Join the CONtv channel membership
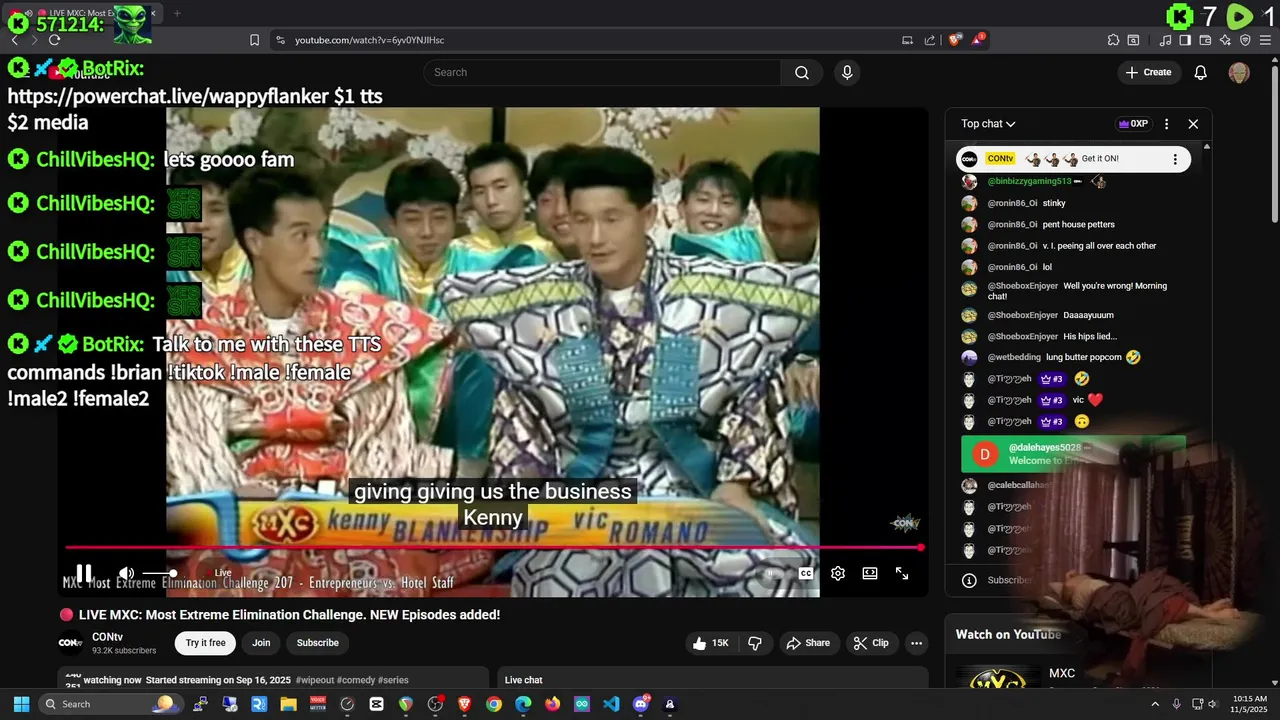This screenshot has width=1280, height=720. pos(261,643)
